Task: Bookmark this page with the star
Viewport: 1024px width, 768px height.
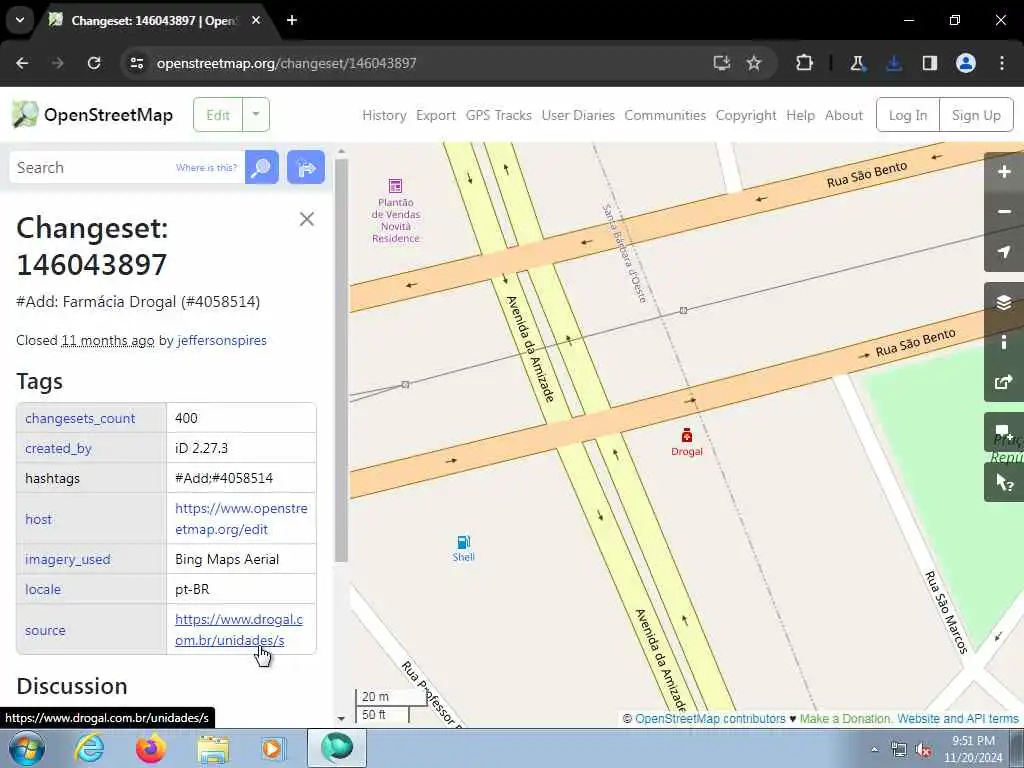Action: 754,63
